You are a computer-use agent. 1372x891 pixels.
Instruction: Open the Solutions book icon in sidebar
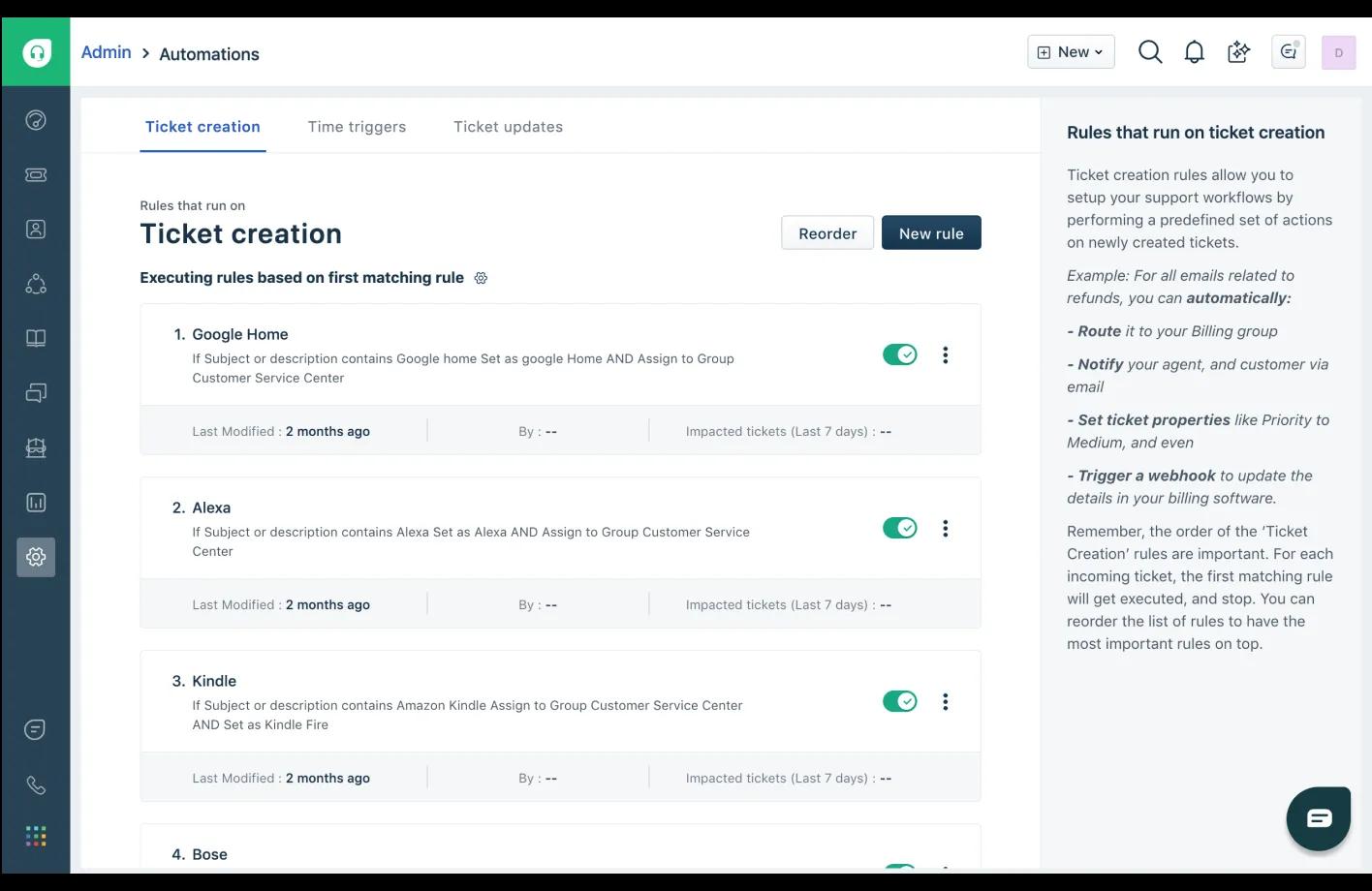36,338
